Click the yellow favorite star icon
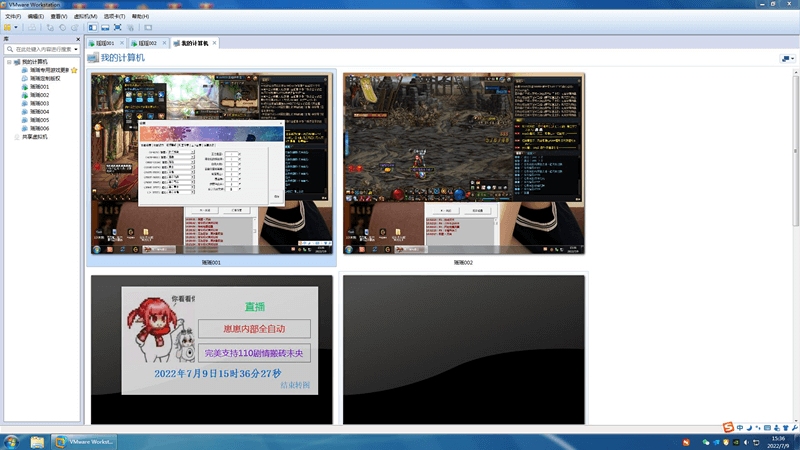 (x=74, y=70)
